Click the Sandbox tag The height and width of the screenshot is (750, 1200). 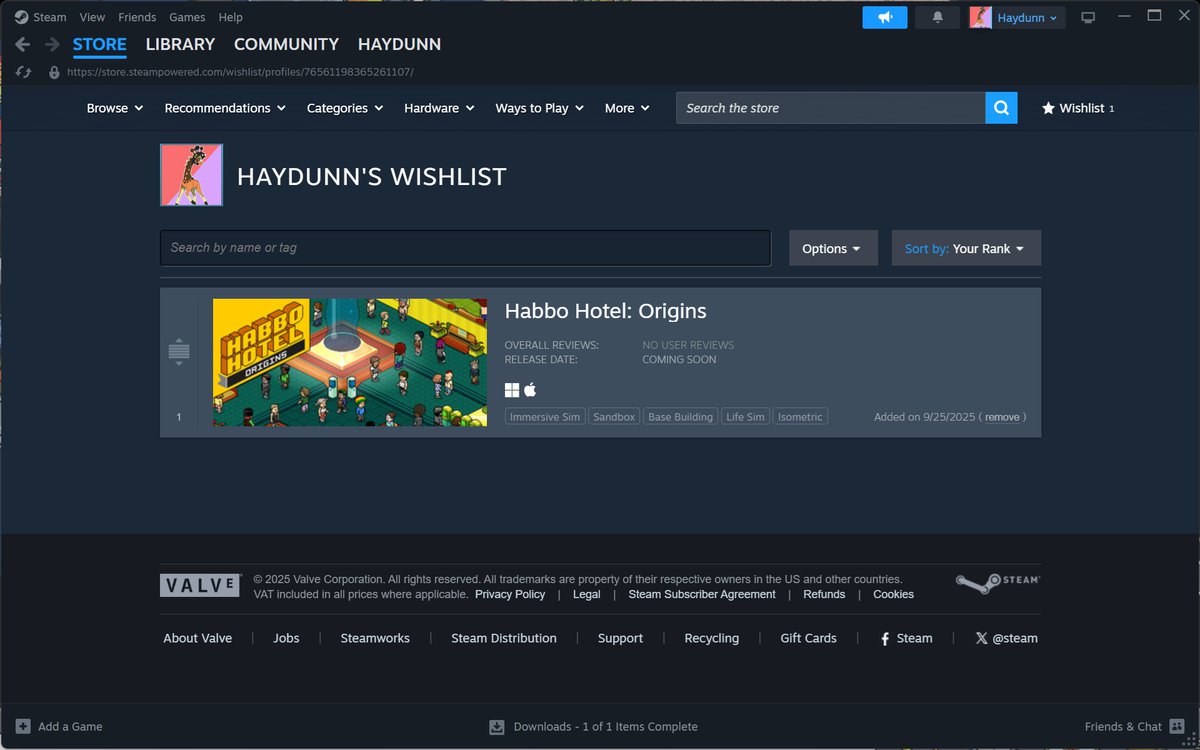coord(614,417)
